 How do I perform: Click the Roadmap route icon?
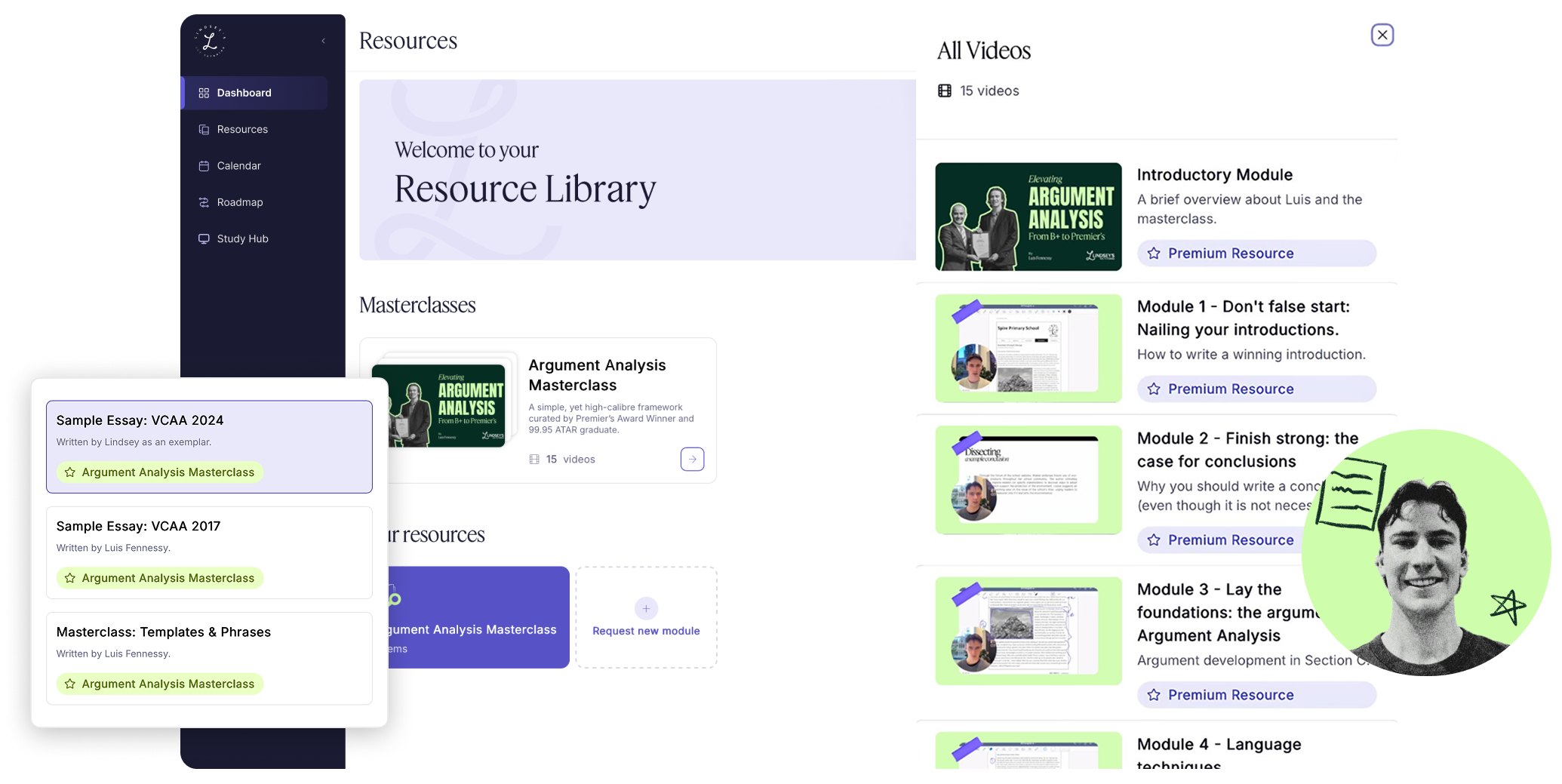pos(204,202)
